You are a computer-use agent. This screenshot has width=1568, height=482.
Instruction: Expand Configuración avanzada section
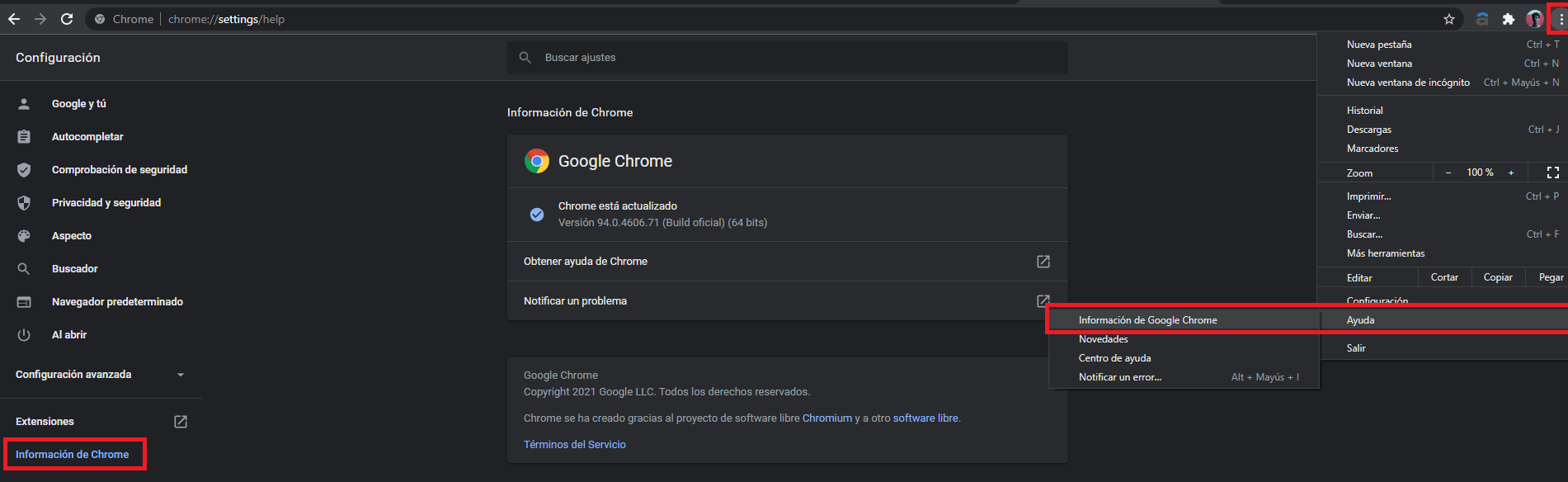101,375
